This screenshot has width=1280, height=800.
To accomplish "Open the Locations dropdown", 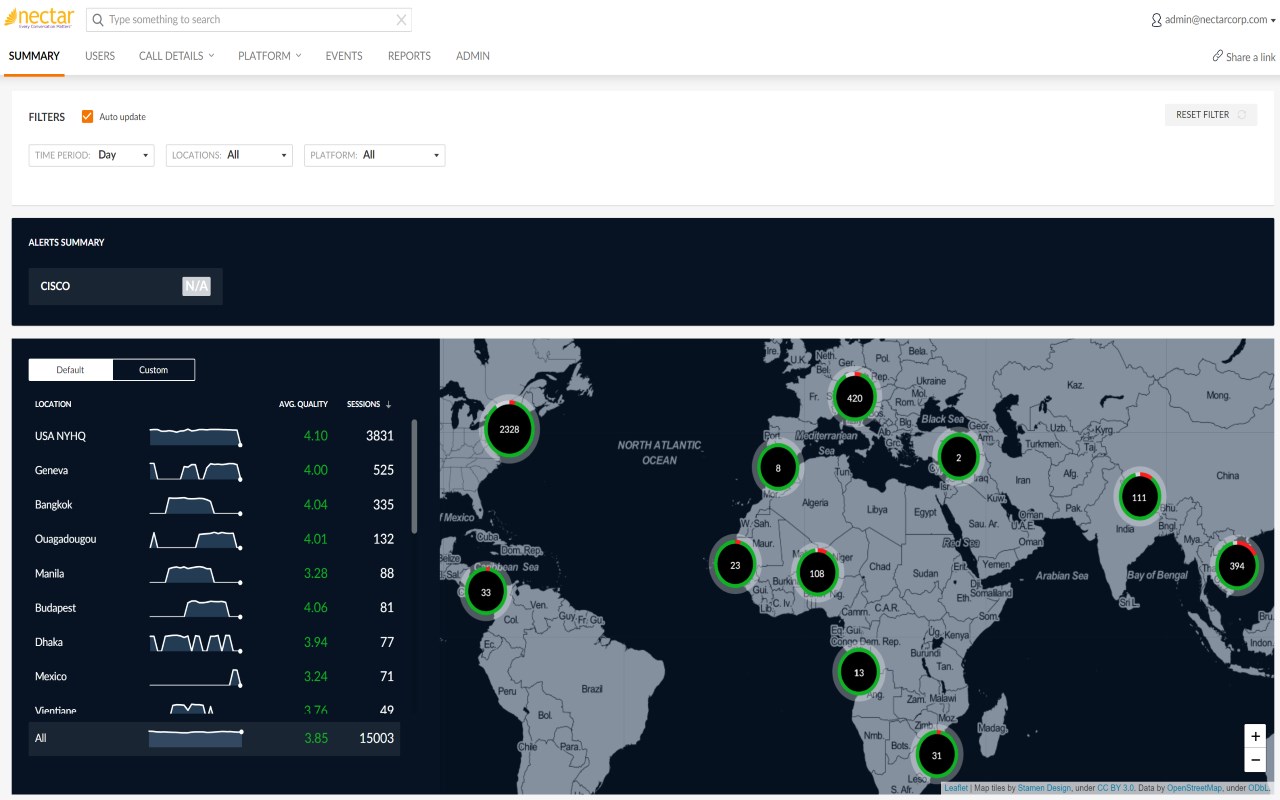I will pyautogui.click(x=229, y=155).
